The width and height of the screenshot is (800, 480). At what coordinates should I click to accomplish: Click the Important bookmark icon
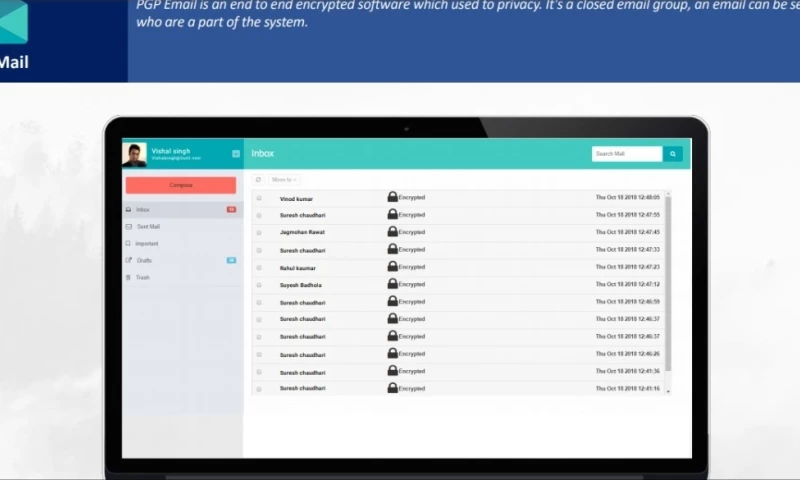(128, 243)
